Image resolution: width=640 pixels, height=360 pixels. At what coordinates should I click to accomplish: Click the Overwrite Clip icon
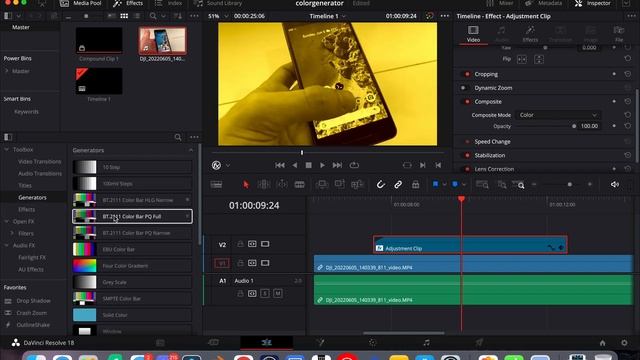(x=340, y=184)
